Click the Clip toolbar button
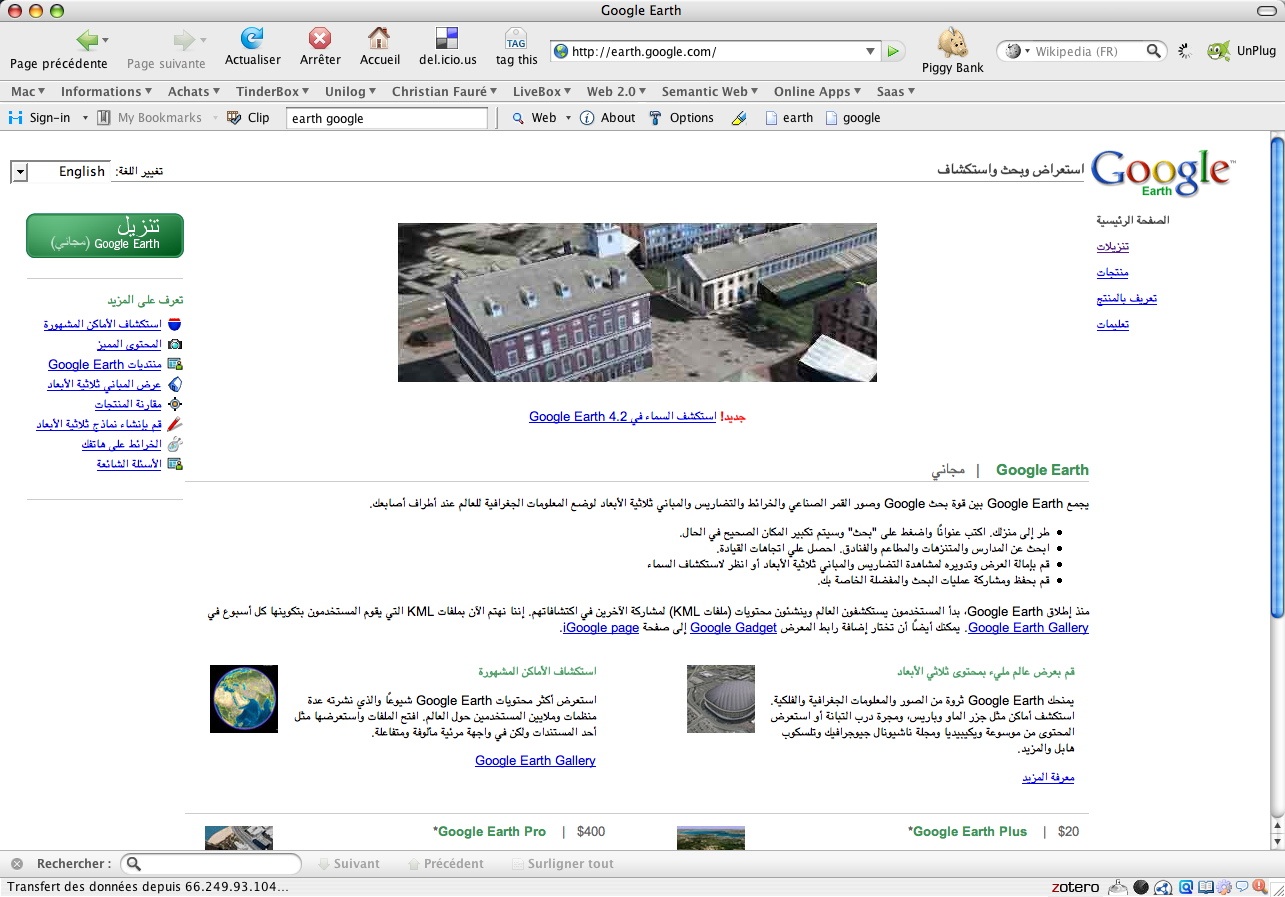 pos(248,118)
